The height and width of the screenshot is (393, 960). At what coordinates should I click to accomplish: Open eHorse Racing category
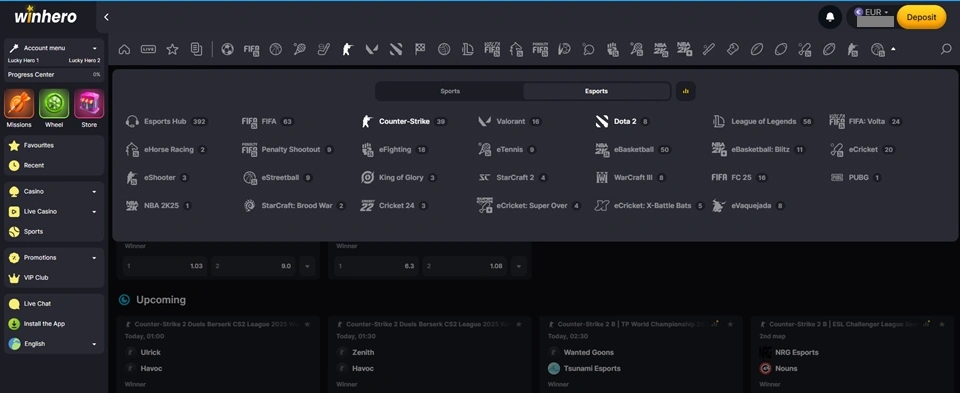click(x=166, y=149)
